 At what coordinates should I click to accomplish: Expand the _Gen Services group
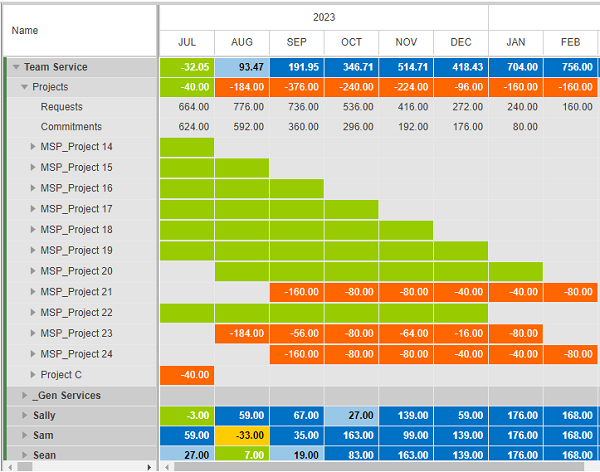pyautogui.click(x=25, y=396)
